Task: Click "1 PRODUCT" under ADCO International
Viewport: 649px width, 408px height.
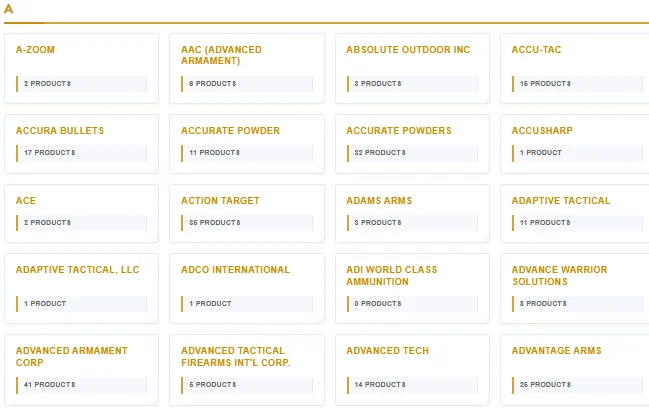Action: pyautogui.click(x=210, y=304)
